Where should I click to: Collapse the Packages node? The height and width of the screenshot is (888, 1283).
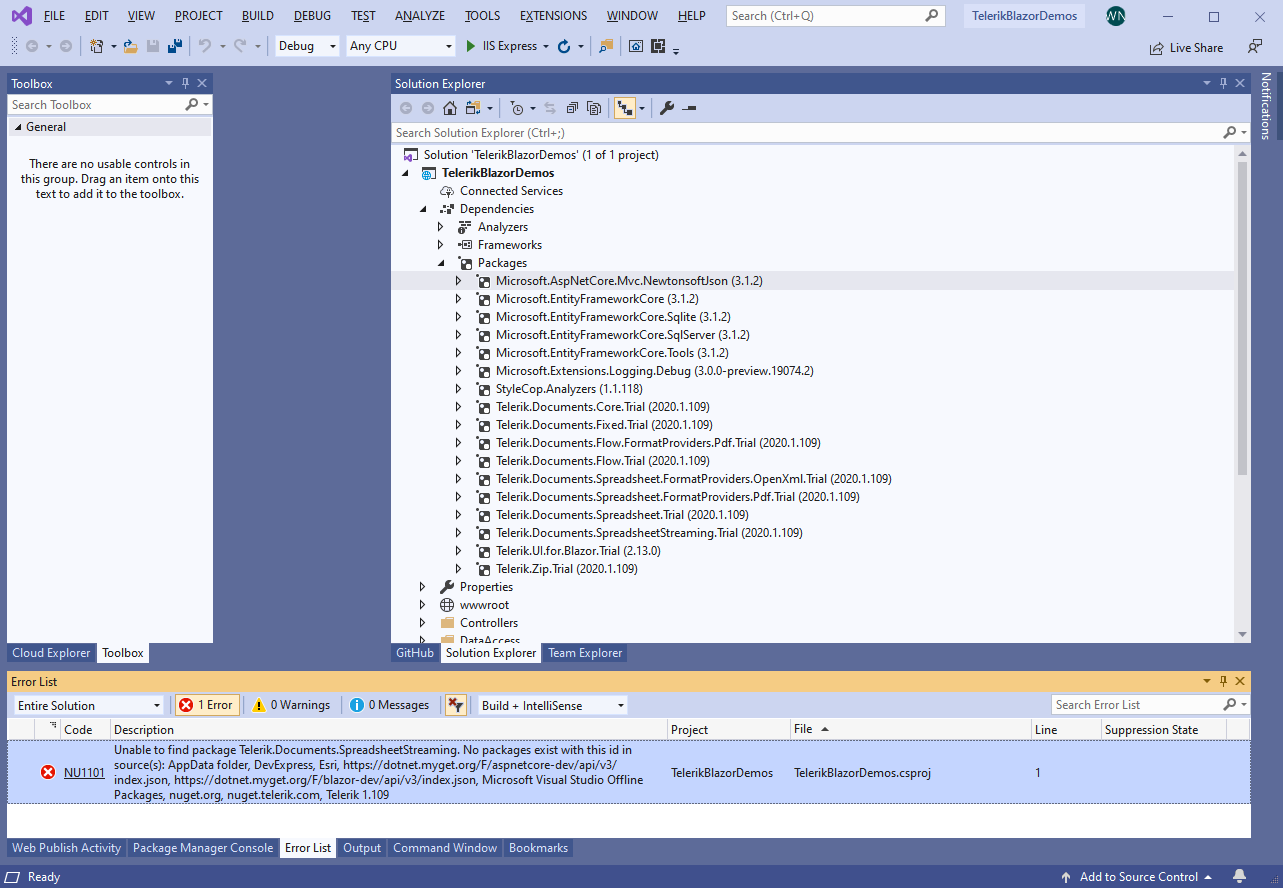pos(440,263)
